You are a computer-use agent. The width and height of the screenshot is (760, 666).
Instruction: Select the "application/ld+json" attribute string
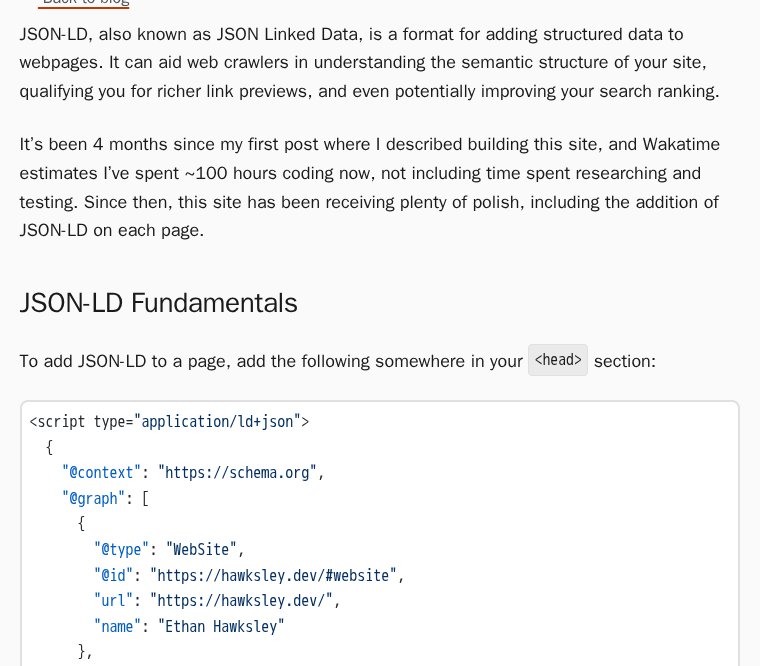[217, 422]
